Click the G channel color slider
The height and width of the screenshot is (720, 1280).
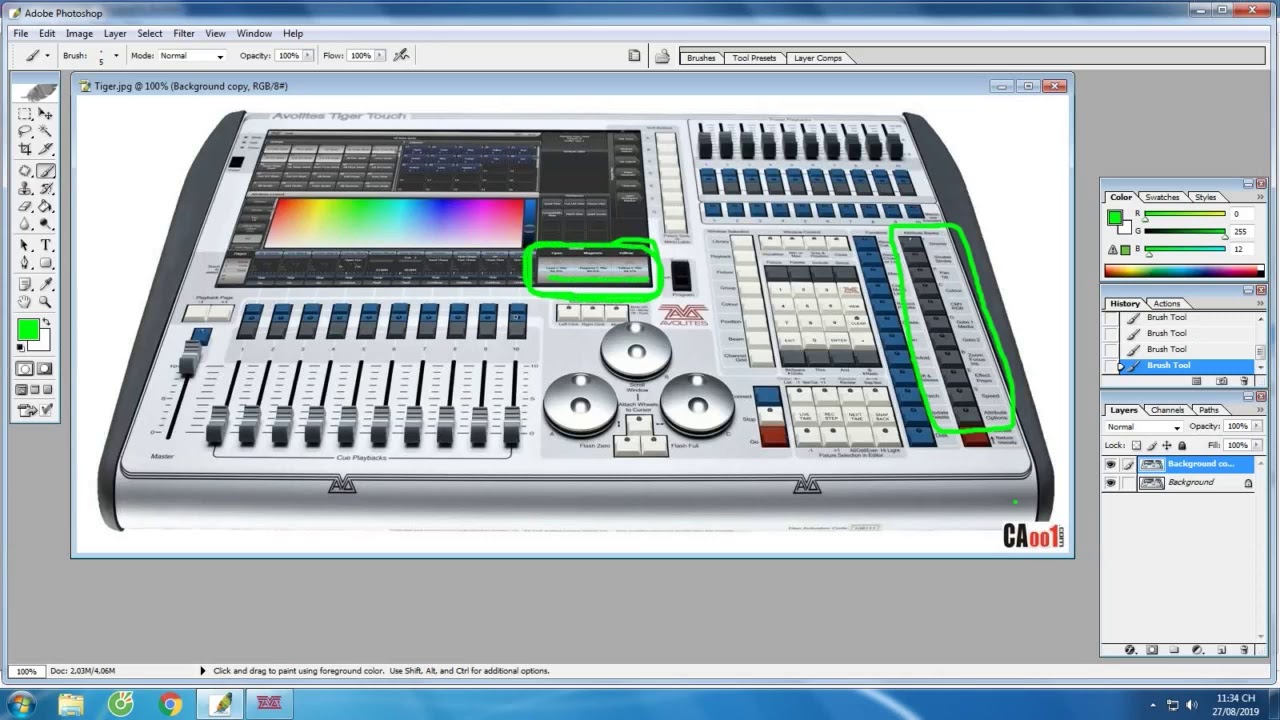click(x=1186, y=232)
